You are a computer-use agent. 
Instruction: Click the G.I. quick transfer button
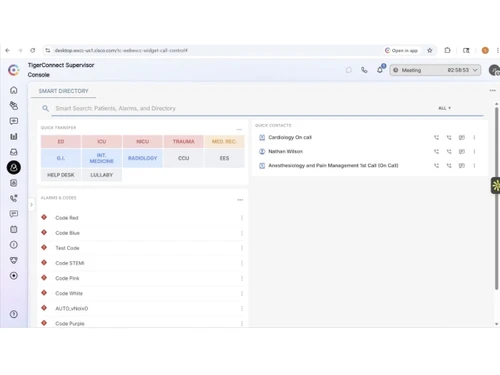pyautogui.click(x=61, y=158)
